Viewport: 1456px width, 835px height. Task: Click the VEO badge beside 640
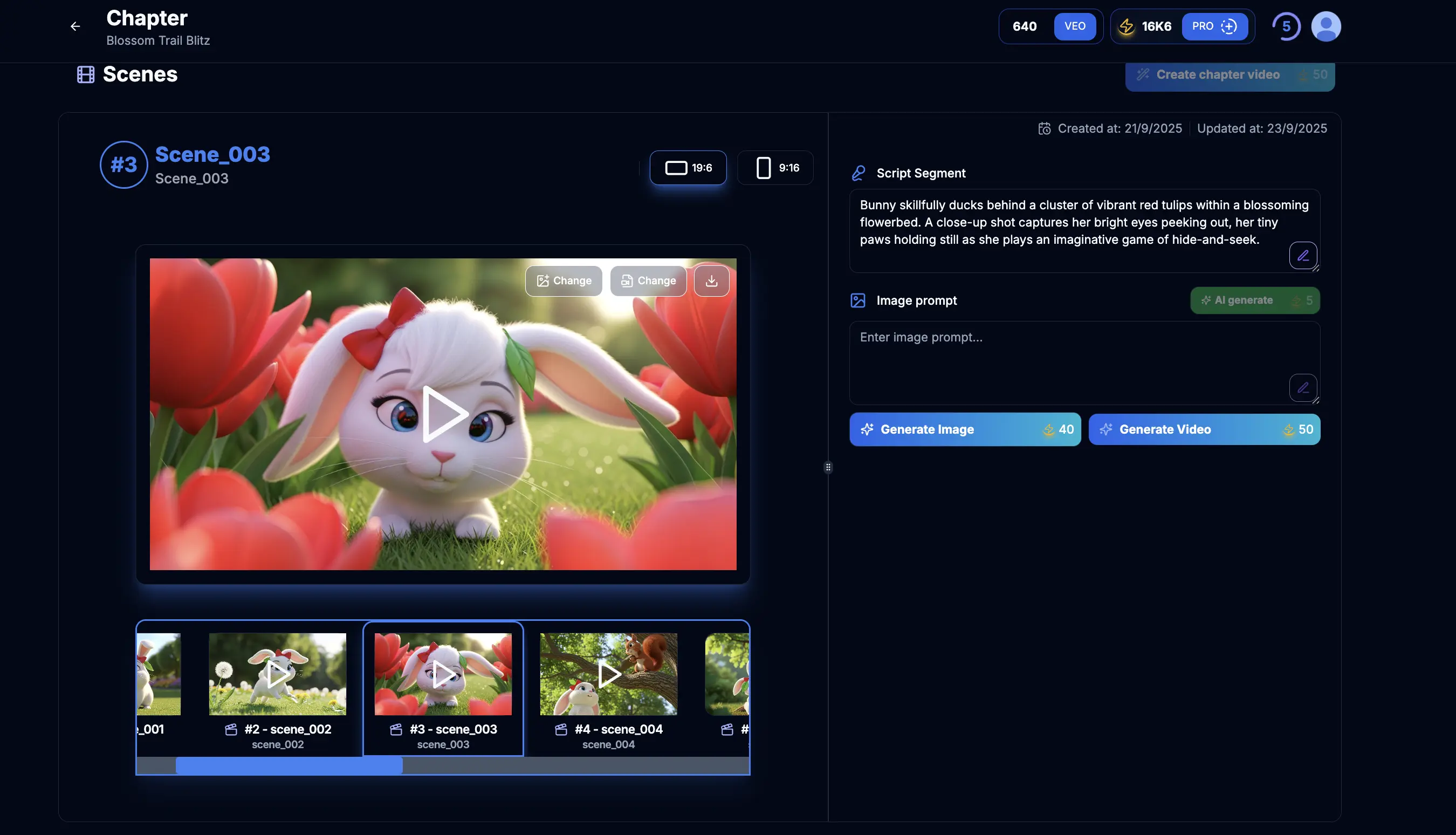click(1074, 26)
